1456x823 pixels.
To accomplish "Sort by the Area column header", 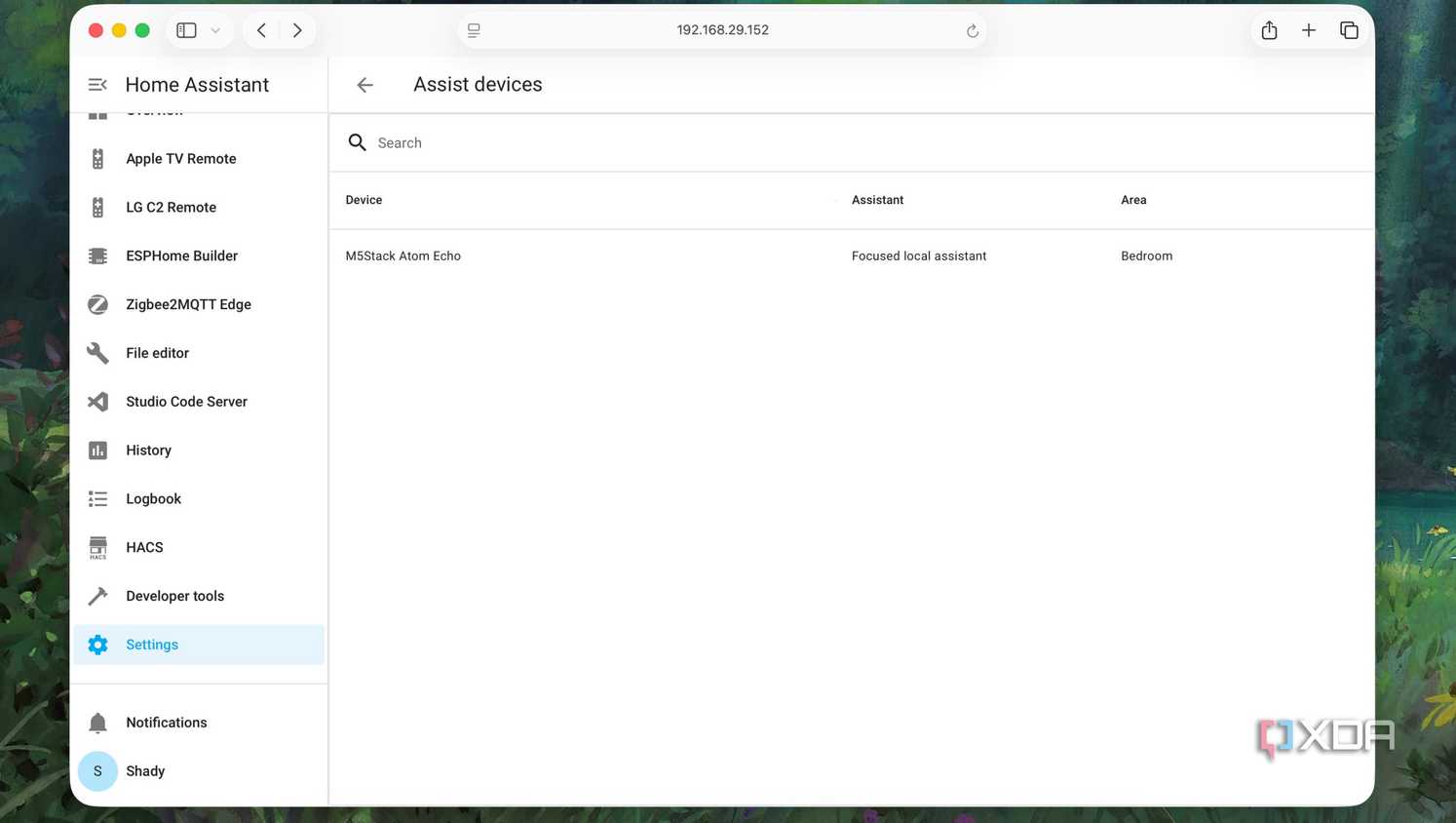I will point(1133,200).
